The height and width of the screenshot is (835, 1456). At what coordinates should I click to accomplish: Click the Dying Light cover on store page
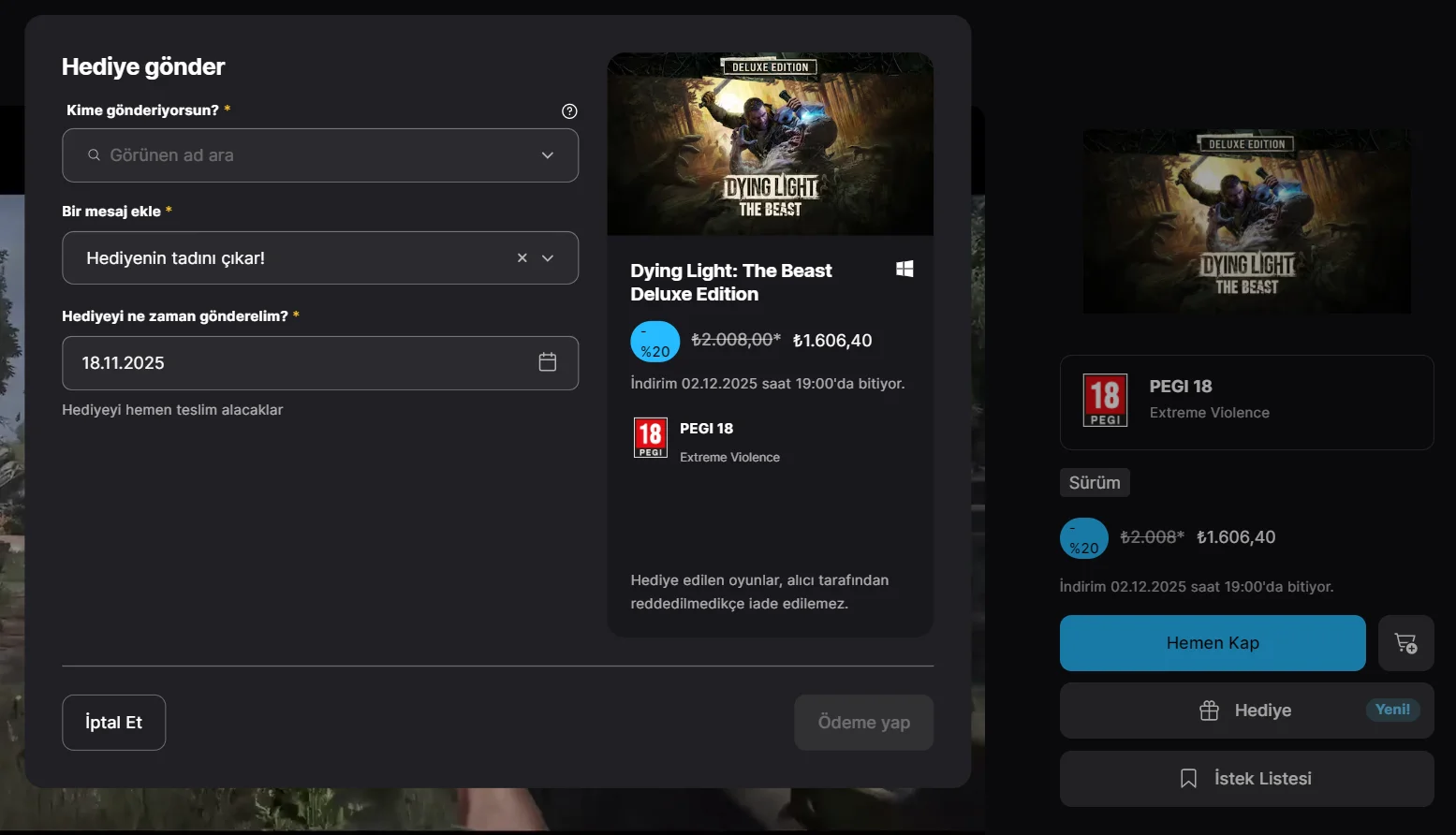click(x=1247, y=221)
